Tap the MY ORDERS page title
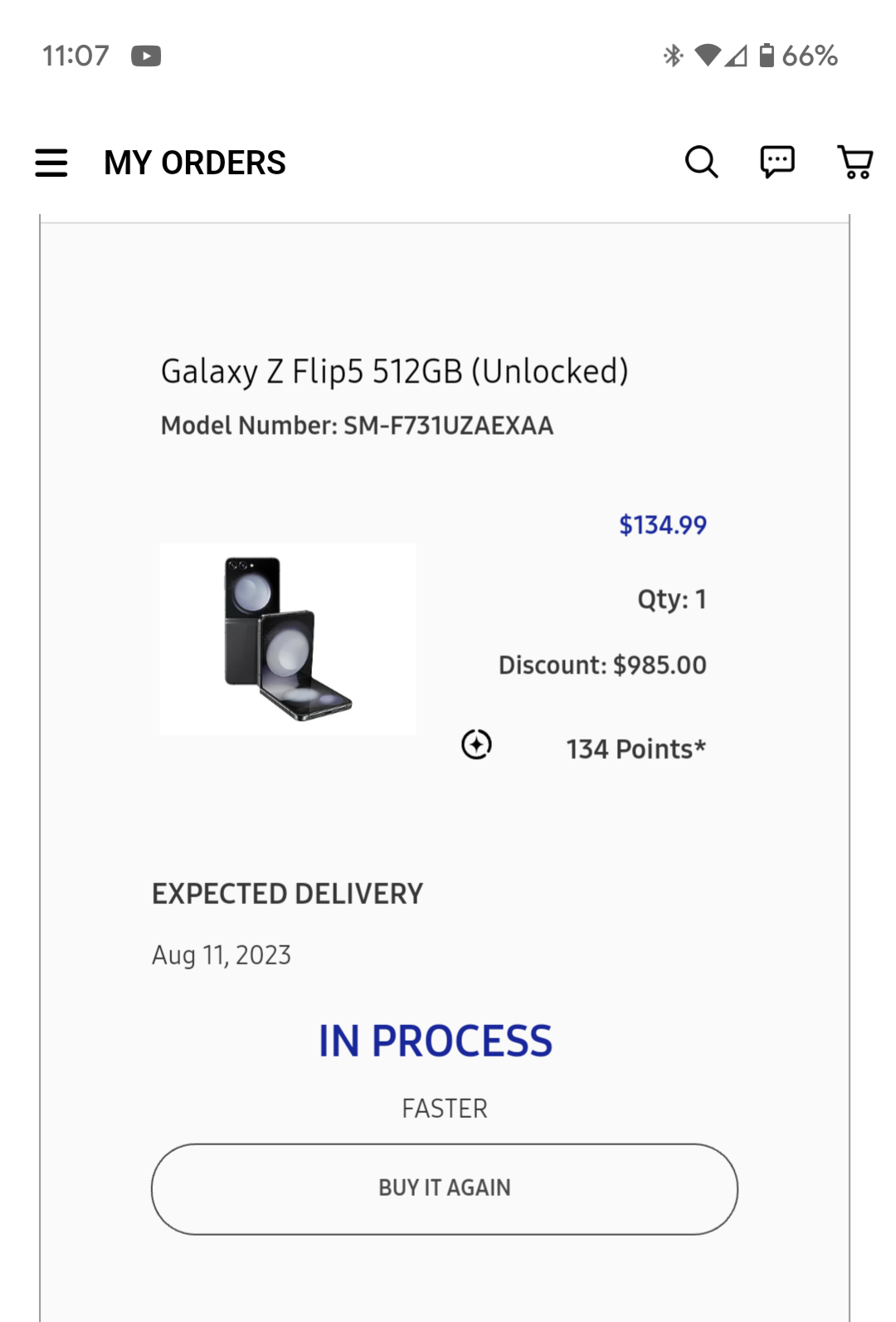The width and height of the screenshot is (896, 1322). point(195,163)
